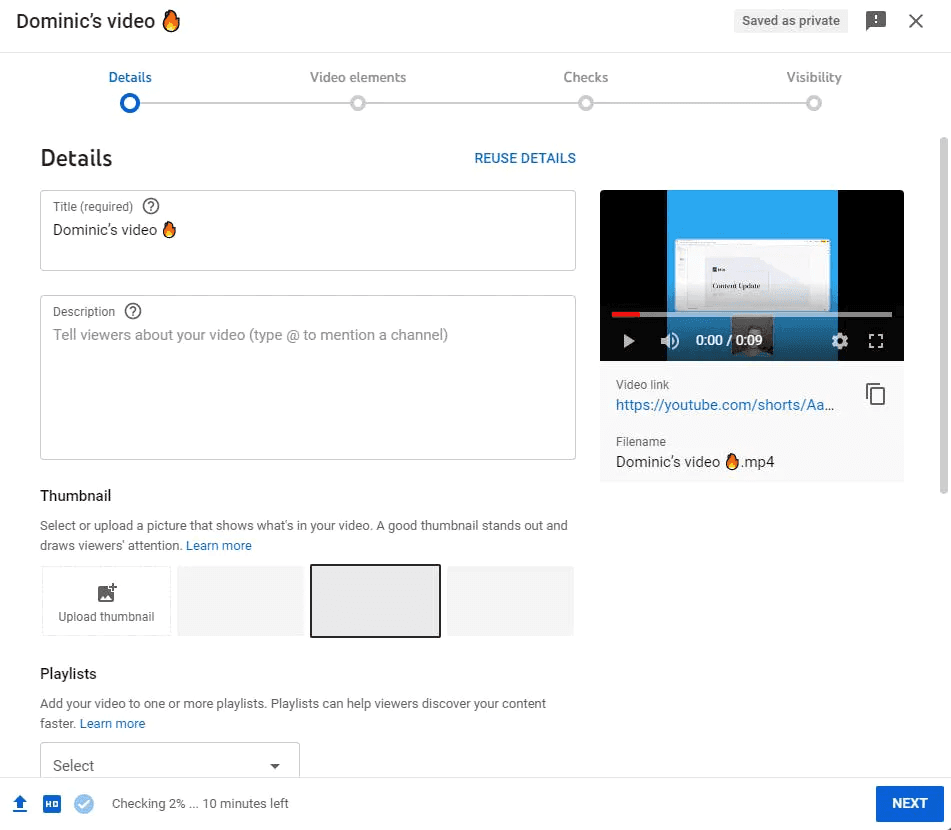This screenshot has height=830, width=951.
Task: Go to the Details step
Action: [130, 77]
